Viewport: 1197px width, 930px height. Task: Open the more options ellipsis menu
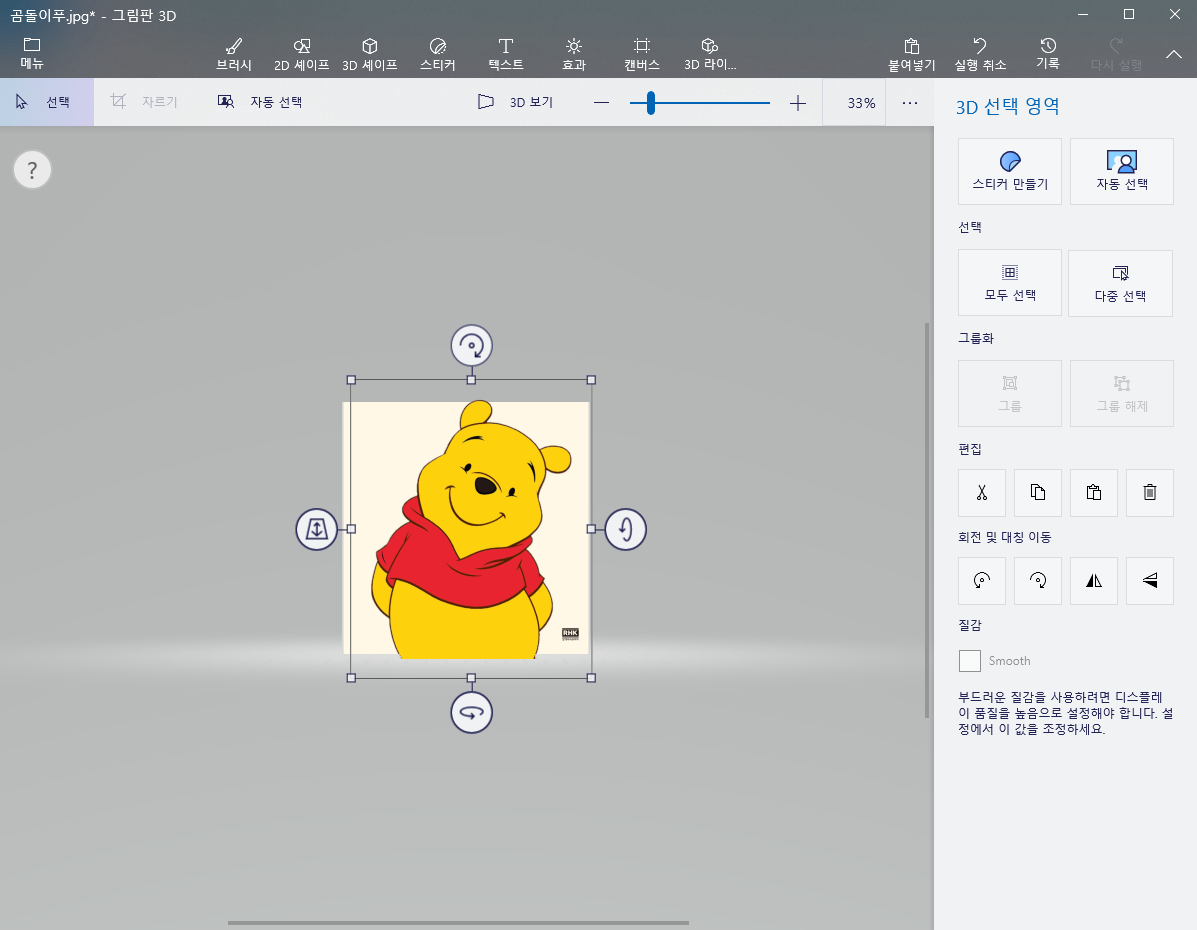(909, 102)
